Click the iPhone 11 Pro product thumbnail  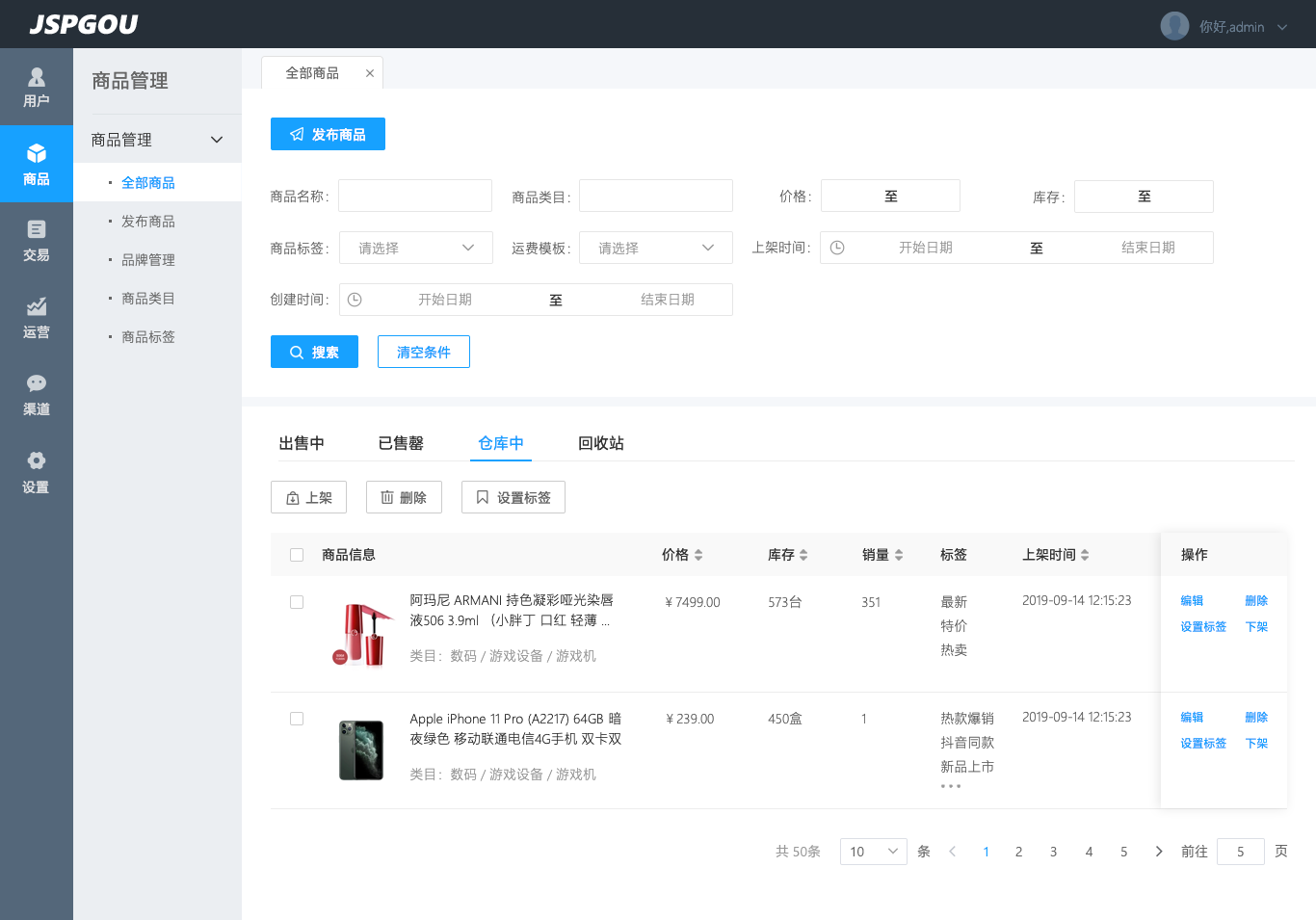360,749
